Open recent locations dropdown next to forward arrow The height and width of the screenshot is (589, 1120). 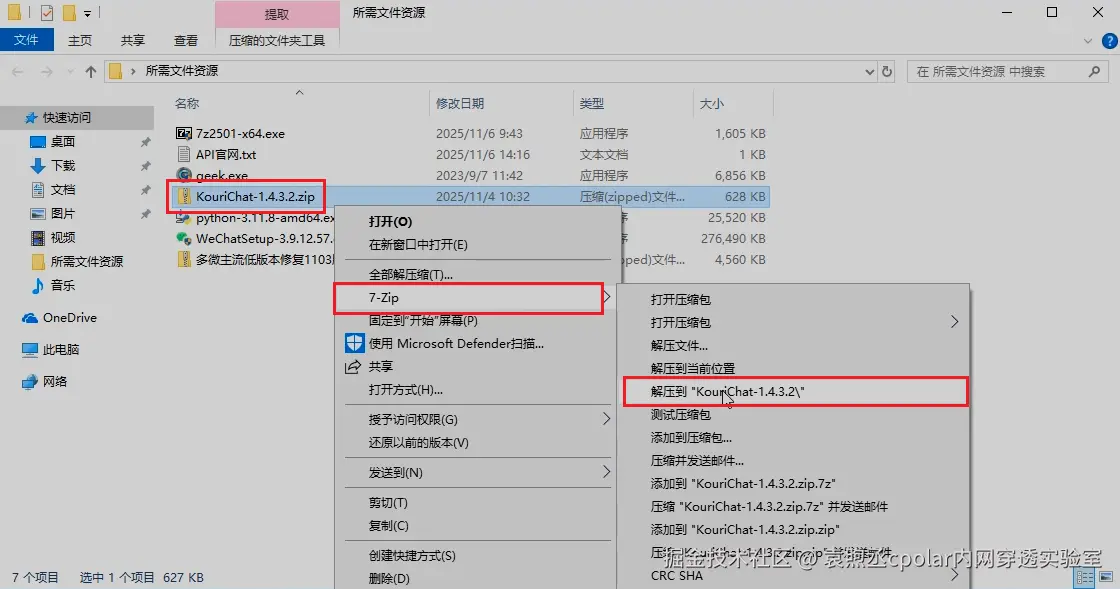coord(70,71)
